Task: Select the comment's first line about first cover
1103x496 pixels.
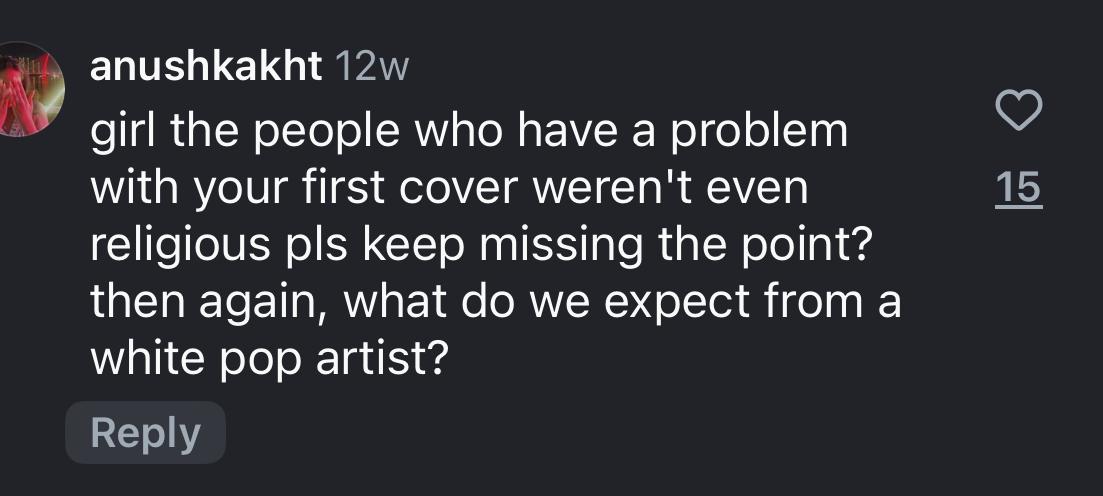Action: (x=468, y=131)
